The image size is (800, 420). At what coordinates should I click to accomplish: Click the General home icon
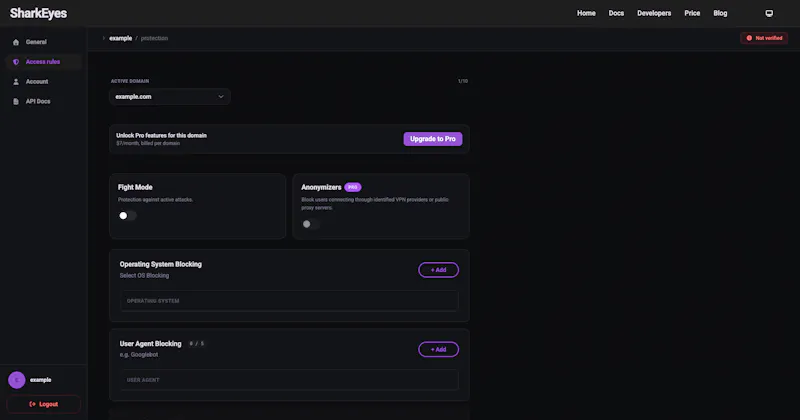pos(16,42)
